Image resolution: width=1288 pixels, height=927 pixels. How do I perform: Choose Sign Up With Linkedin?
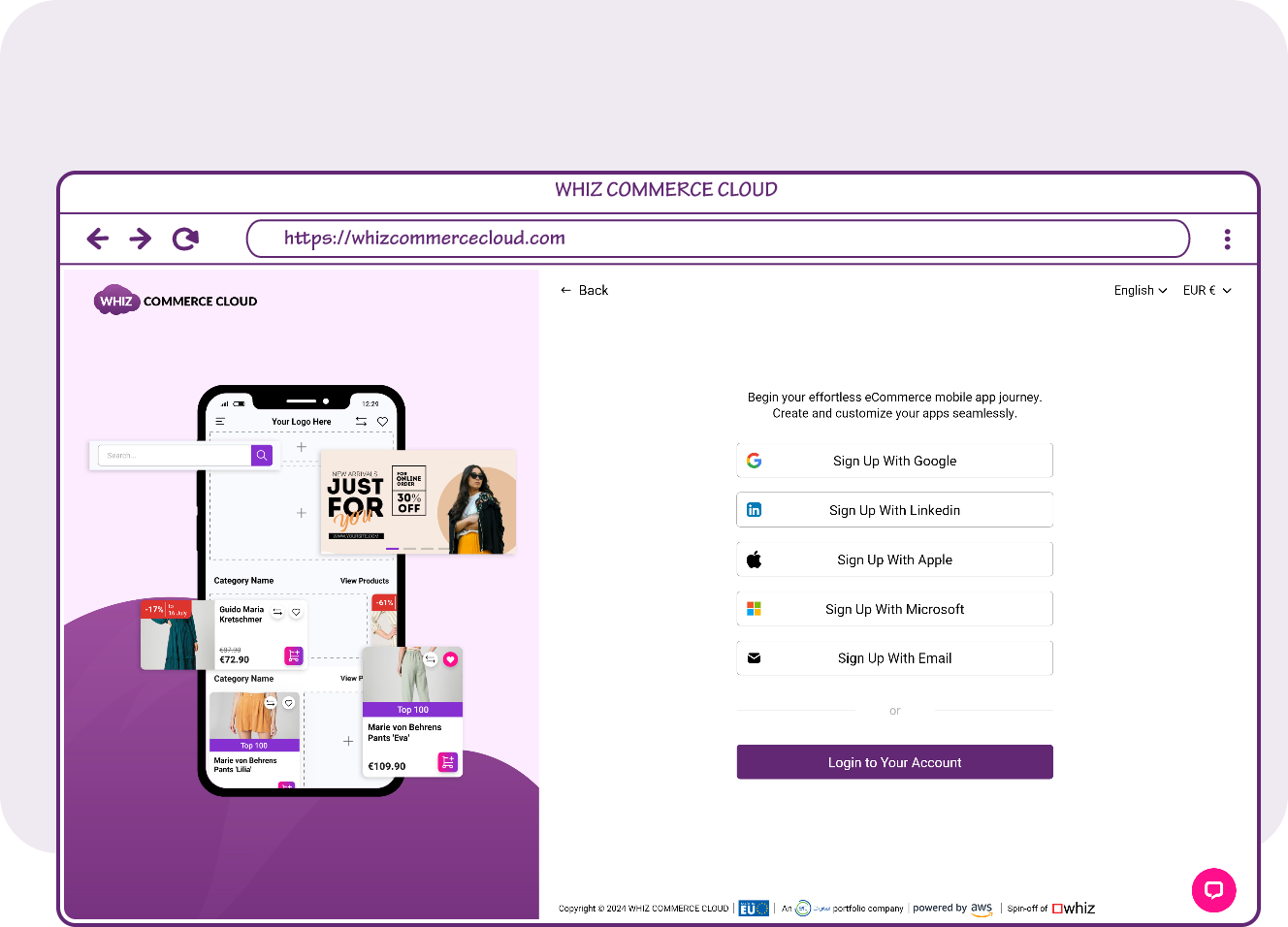(x=894, y=510)
